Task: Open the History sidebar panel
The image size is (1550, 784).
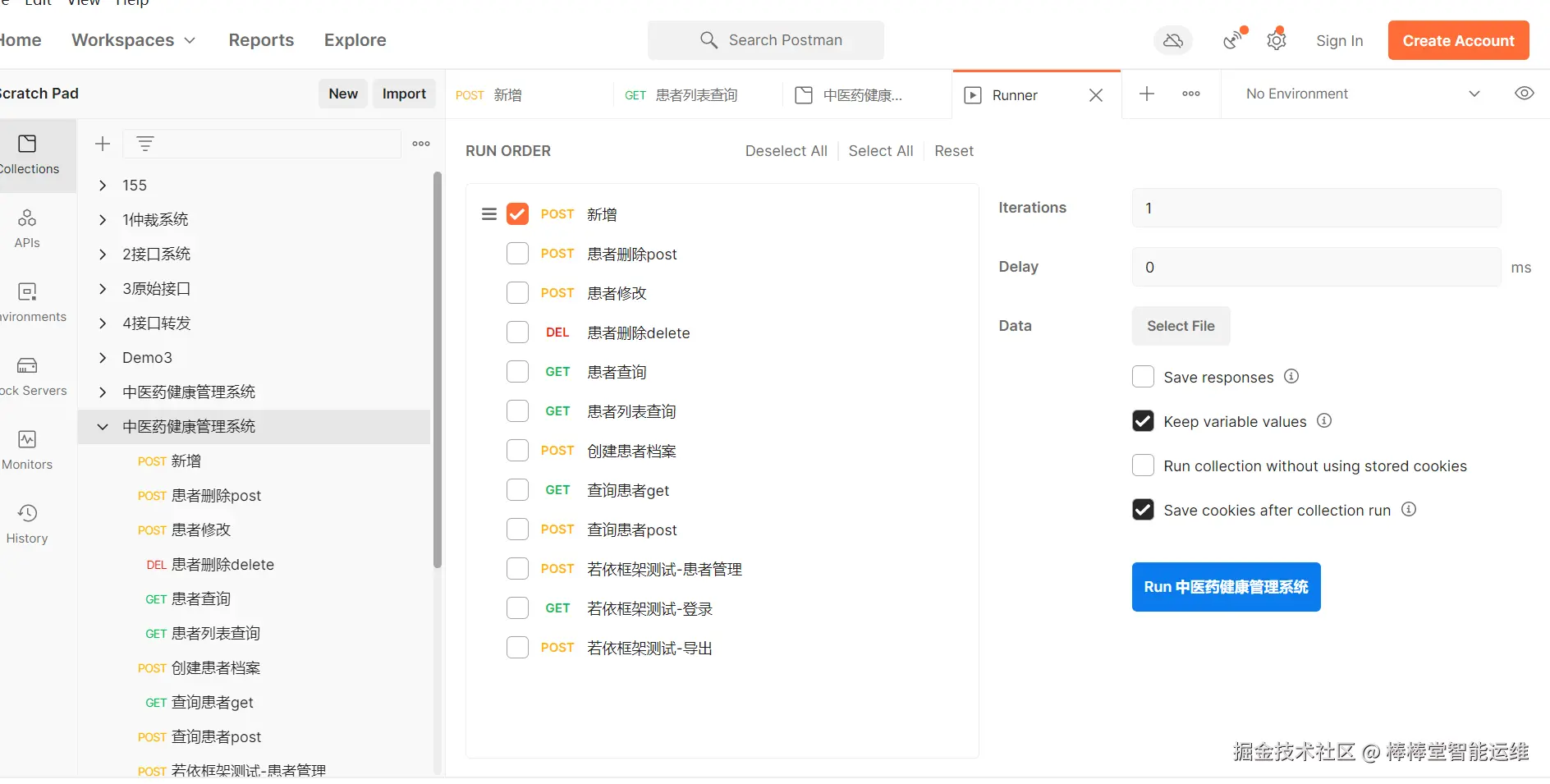Action: point(27,524)
